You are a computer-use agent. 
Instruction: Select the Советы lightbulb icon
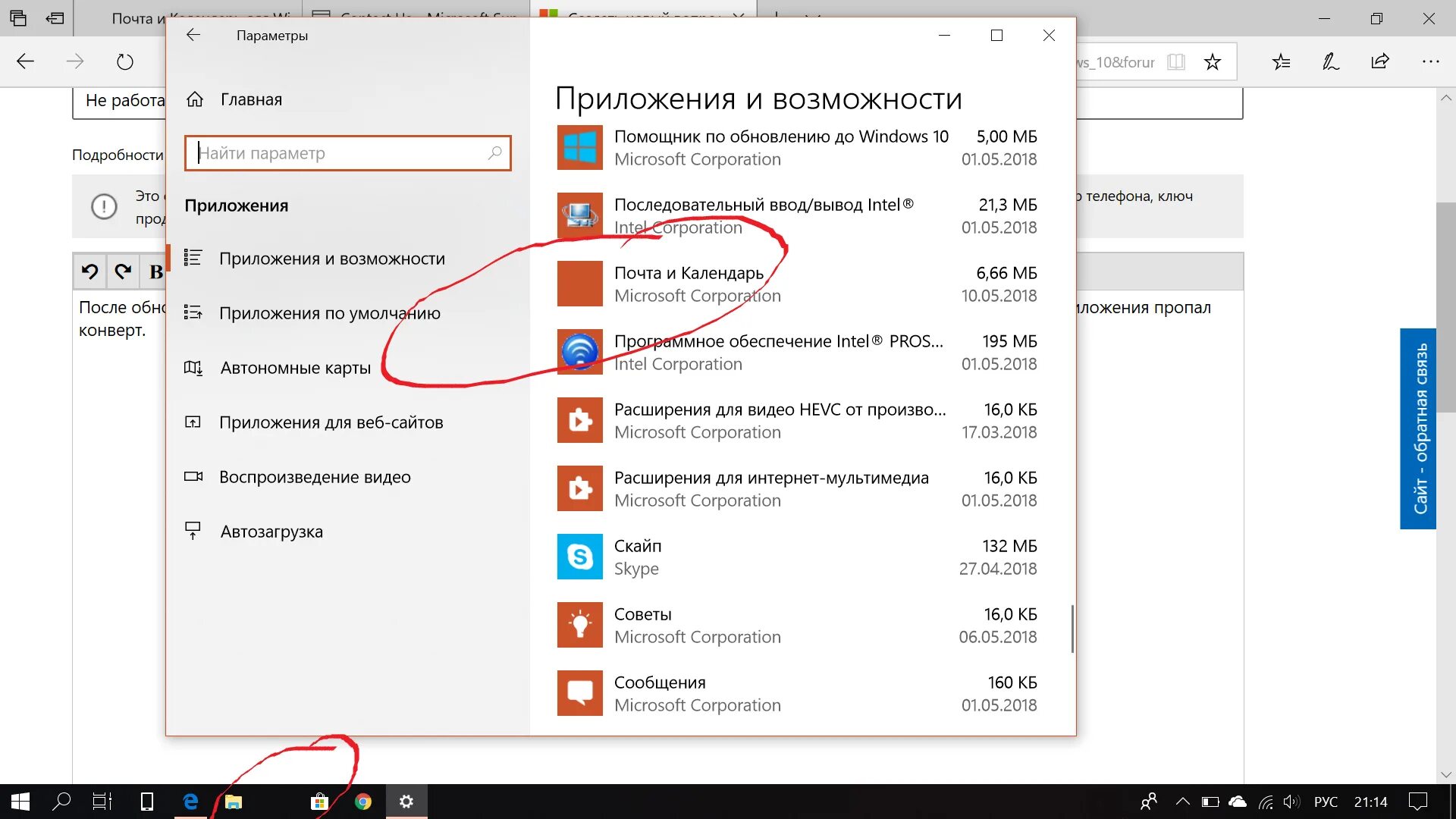[x=580, y=625]
